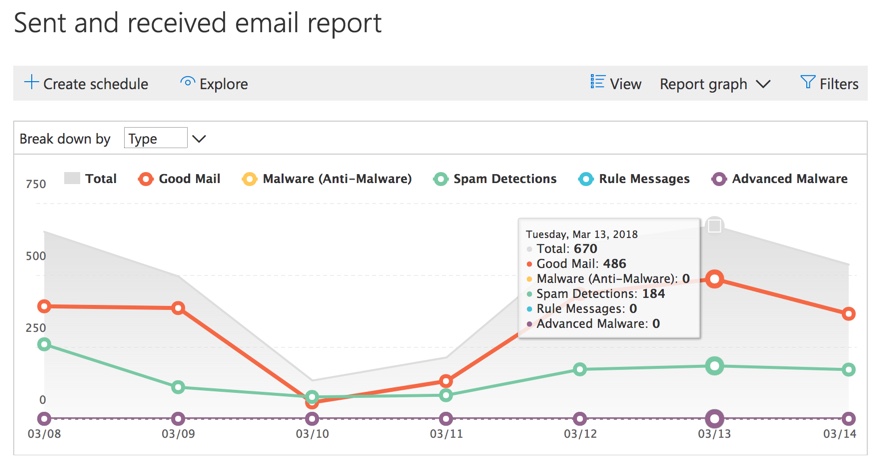Viewport: 880px width, 467px height.
Task: Open the Report graph dropdown
Action: [x=714, y=84]
